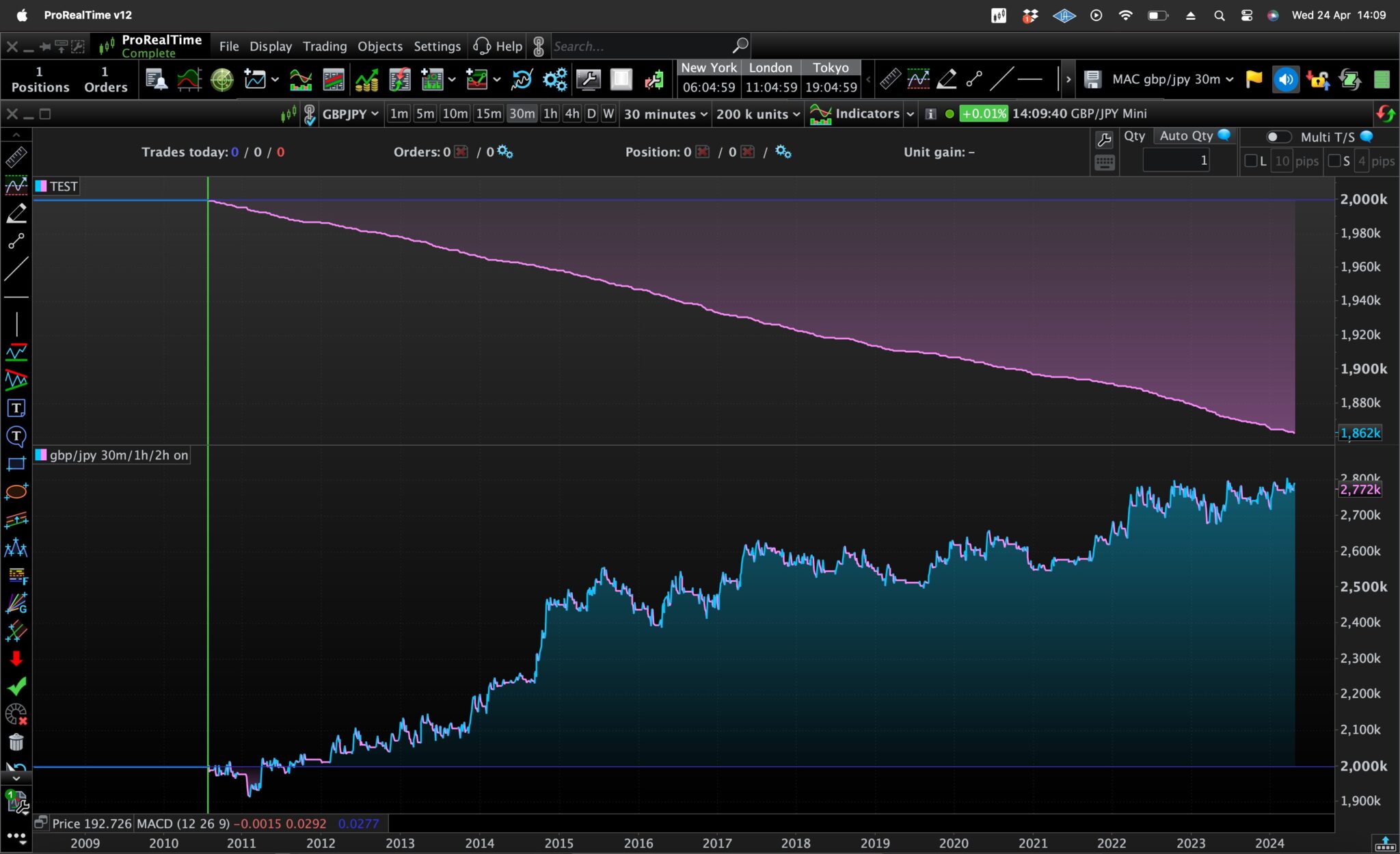Expand the 200 k units dropdown

[757, 114]
